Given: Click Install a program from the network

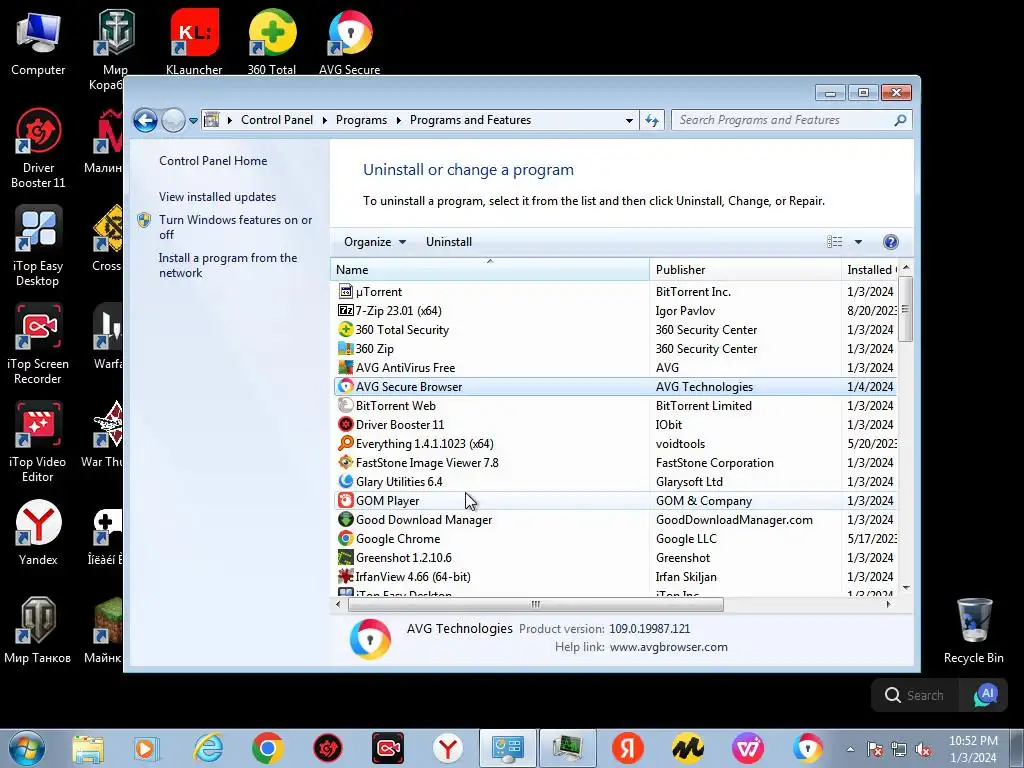Looking at the screenshot, I should click(x=228, y=265).
